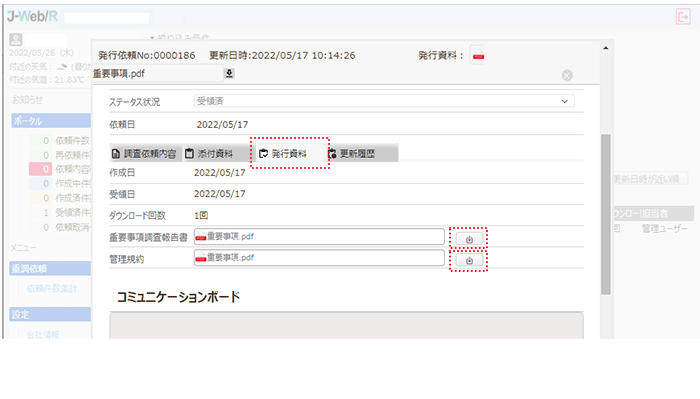Viewport: 700px width, 399px height.
Task: Open 重調依頼 in the sidebar menu
Action: [50, 269]
